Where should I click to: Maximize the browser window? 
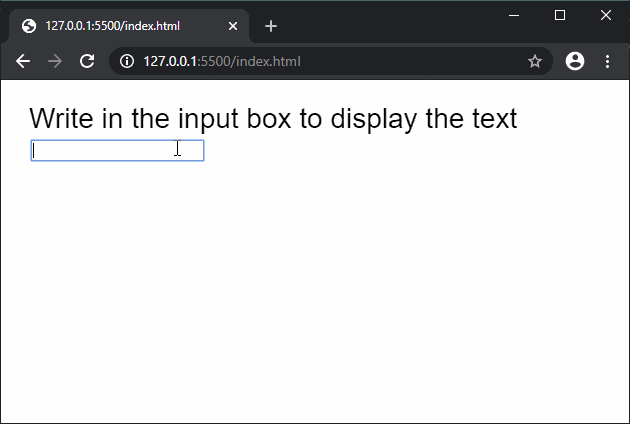click(x=560, y=14)
